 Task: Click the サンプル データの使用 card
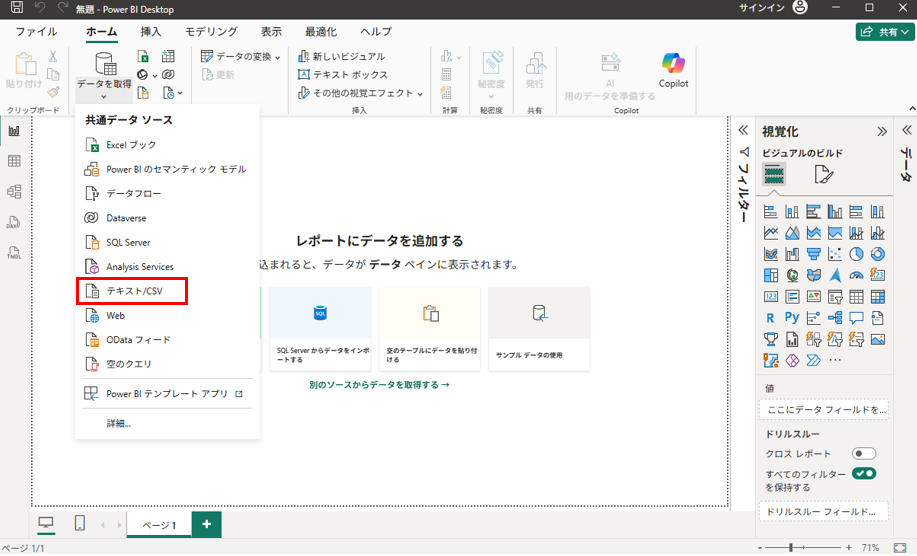point(539,329)
